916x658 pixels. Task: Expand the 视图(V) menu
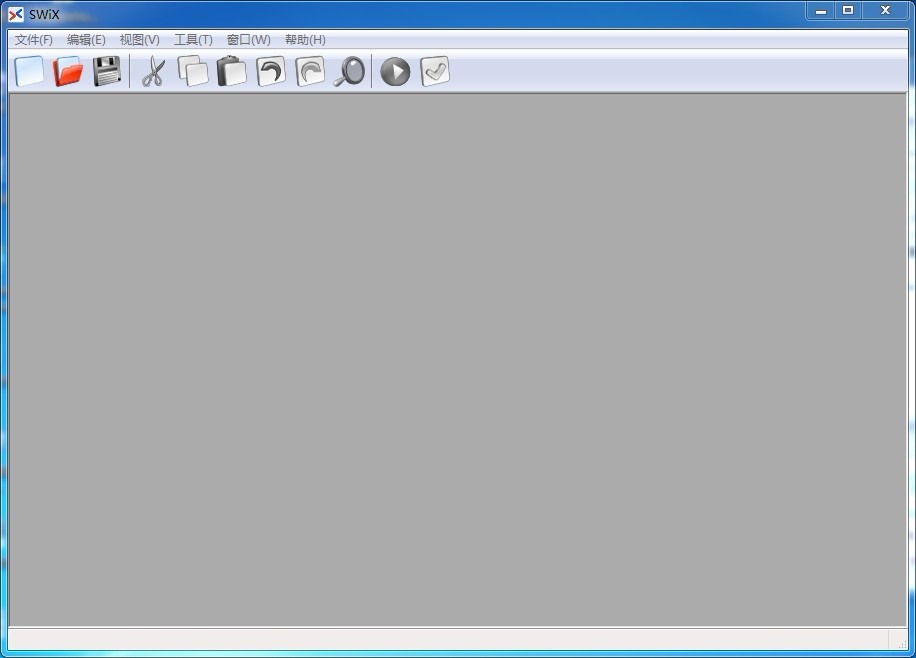pos(139,40)
